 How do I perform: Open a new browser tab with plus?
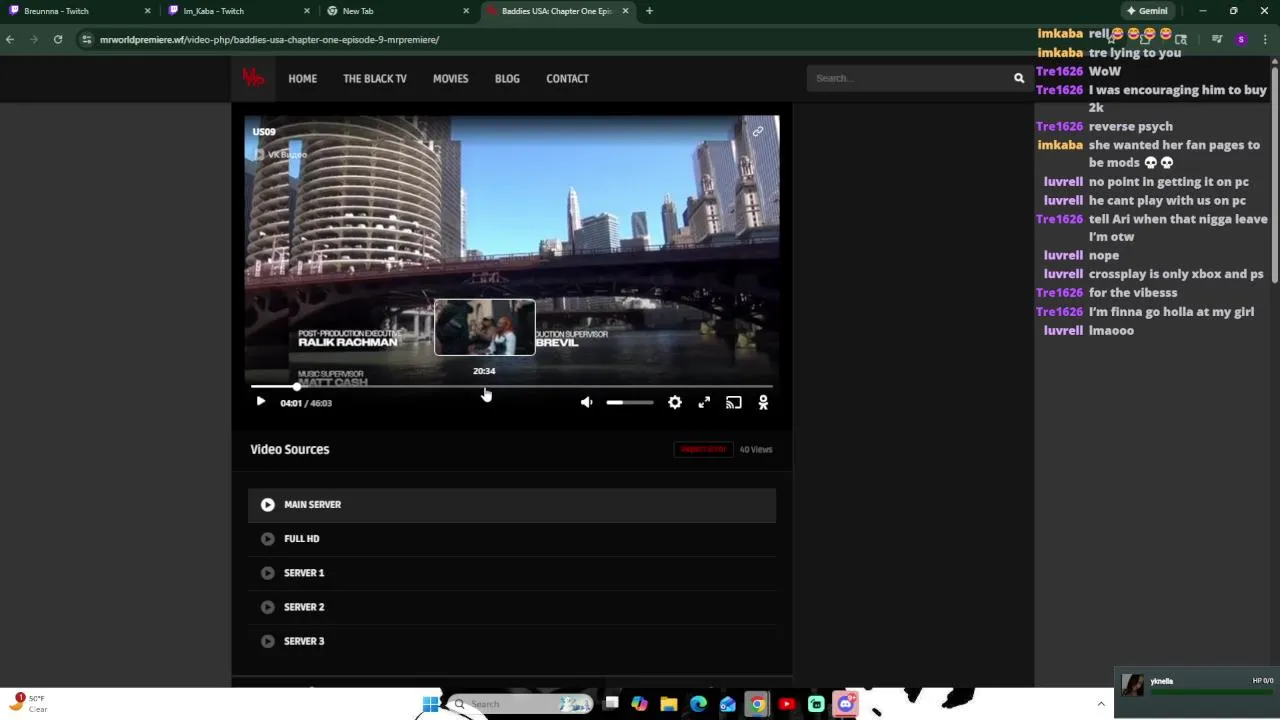[649, 11]
